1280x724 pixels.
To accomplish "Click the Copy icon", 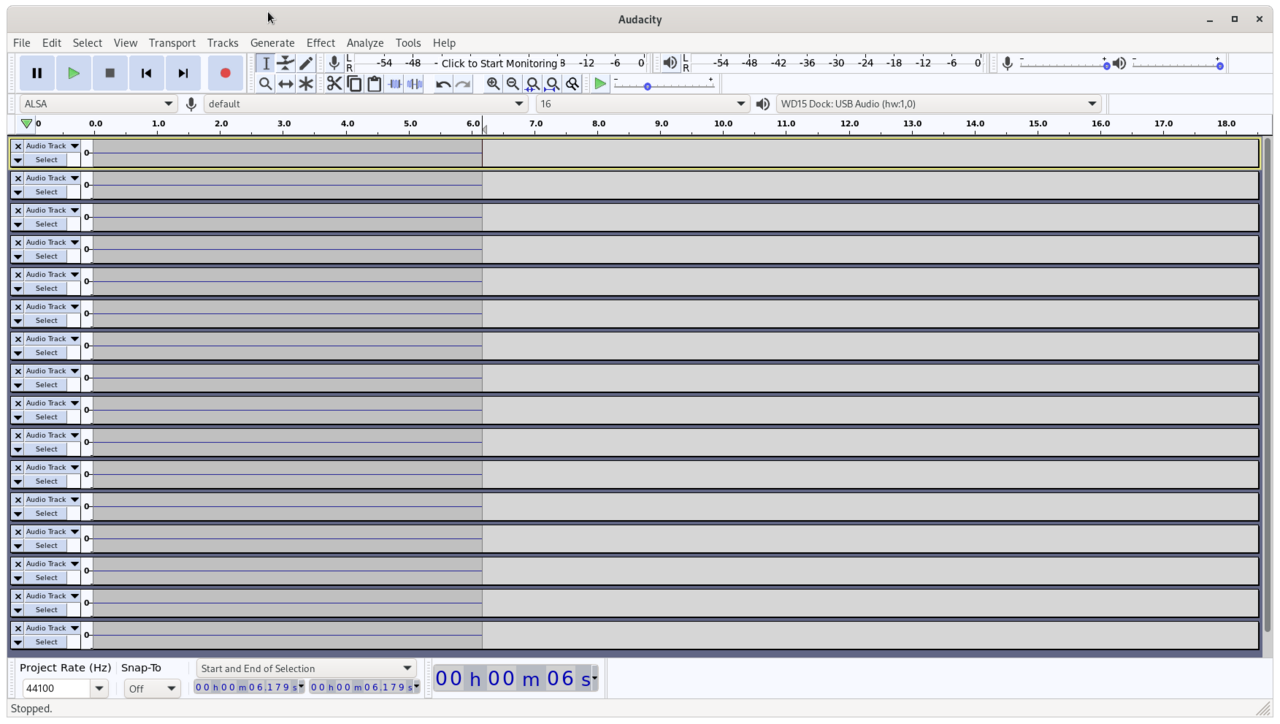I will 354,84.
